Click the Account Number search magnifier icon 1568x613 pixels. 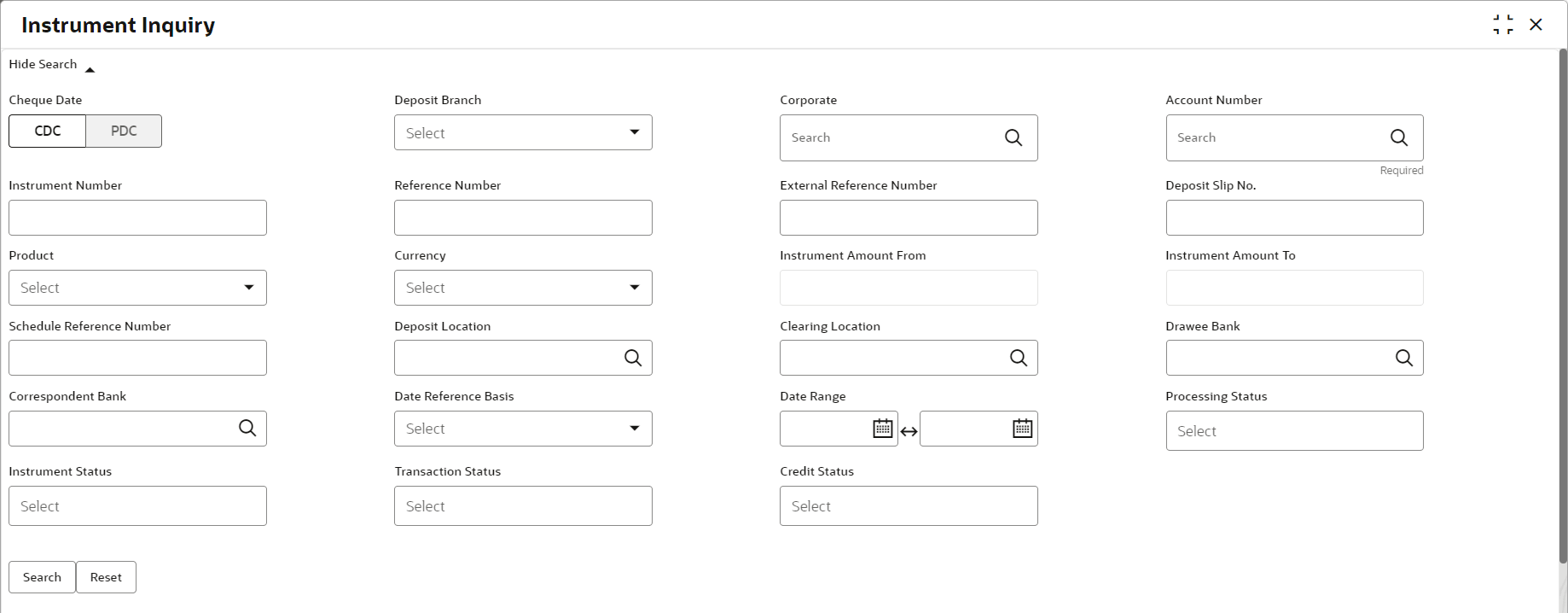(x=1398, y=137)
